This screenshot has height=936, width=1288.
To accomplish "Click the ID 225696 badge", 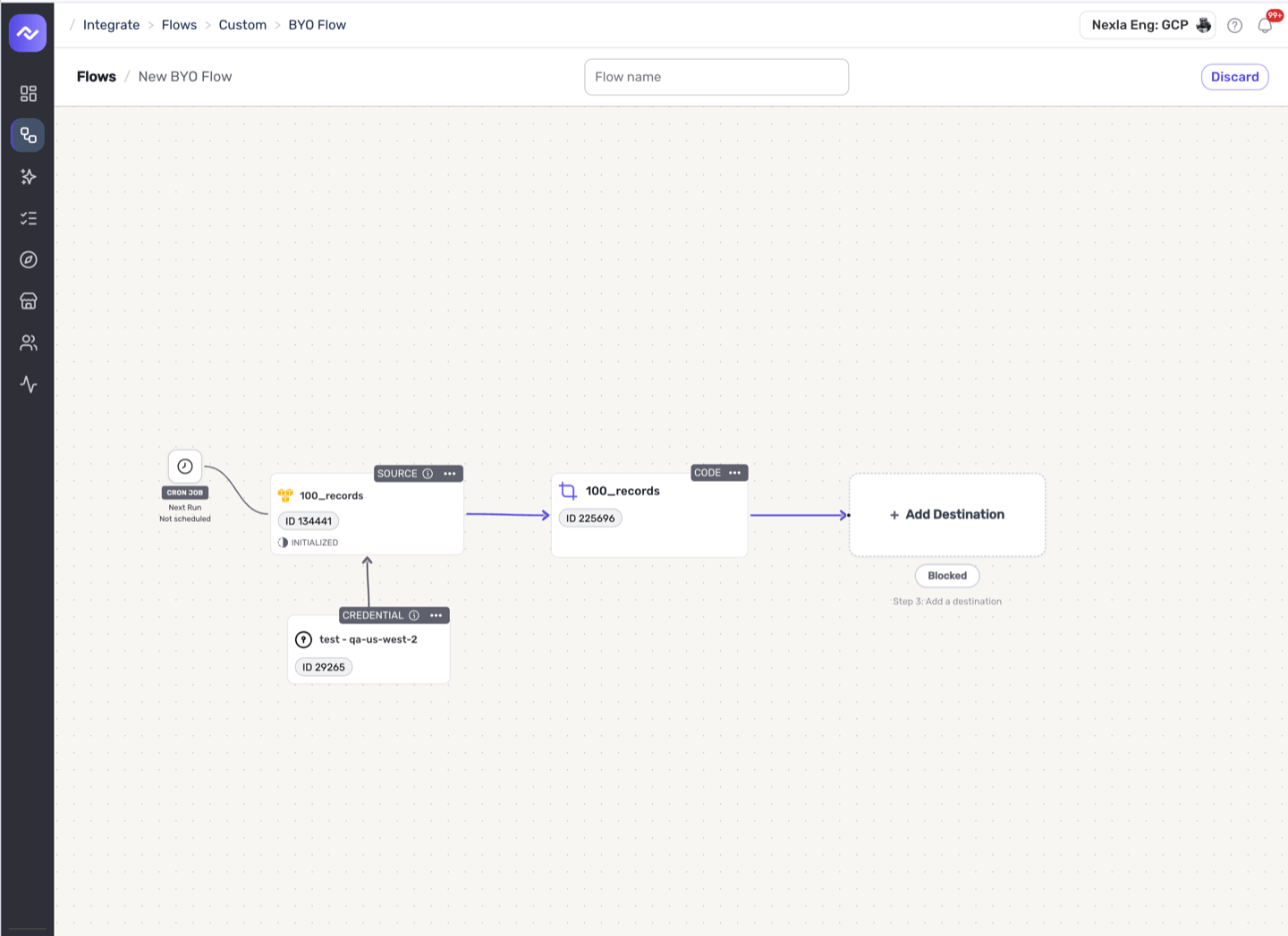I will pos(590,519).
